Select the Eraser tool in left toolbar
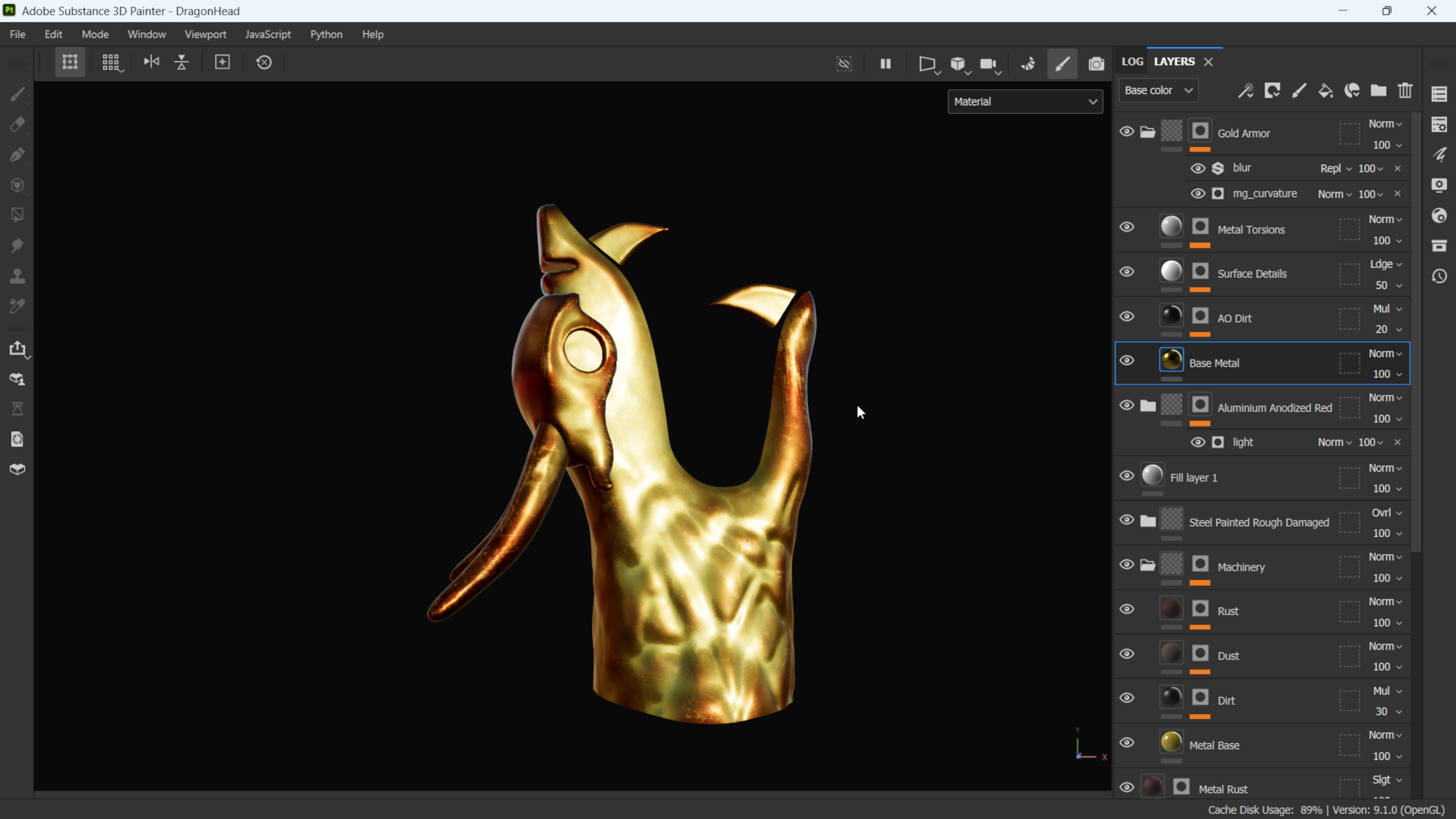Image resolution: width=1456 pixels, height=819 pixels. (x=17, y=124)
